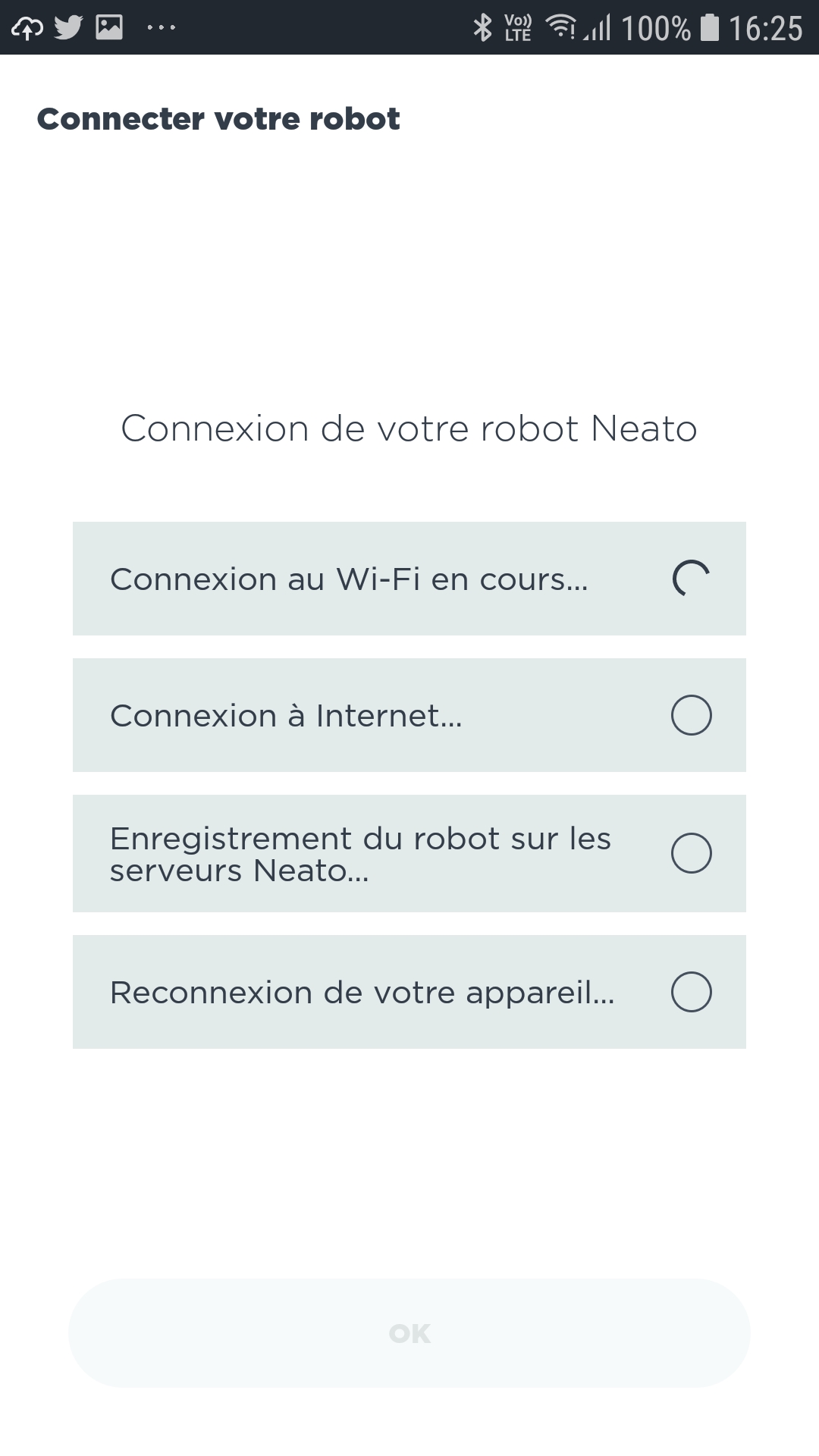The width and height of the screenshot is (819, 1456).
Task: Tap the 'Connecter votre robot' page title
Action: 218,119
